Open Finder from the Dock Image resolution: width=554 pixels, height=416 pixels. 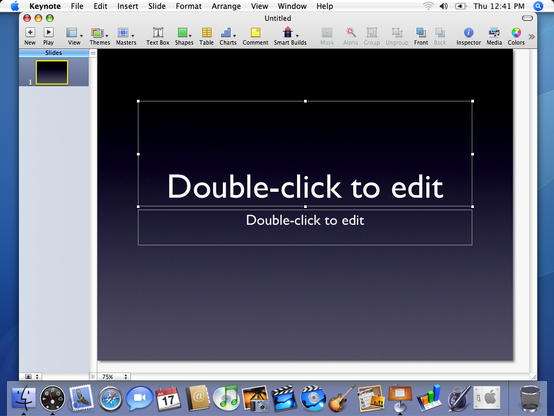point(23,398)
